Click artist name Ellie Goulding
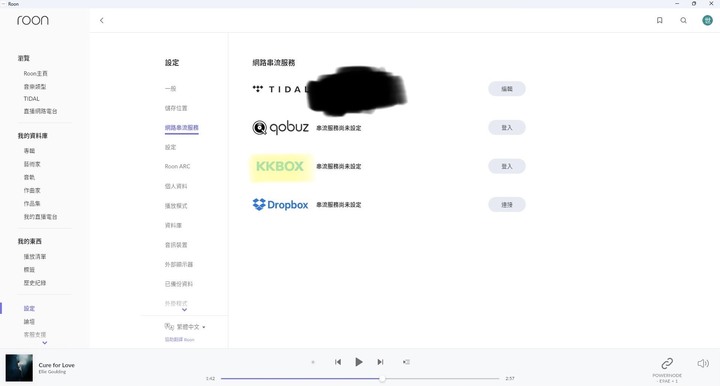Viewport: 720px width, 386px height. 52,372
